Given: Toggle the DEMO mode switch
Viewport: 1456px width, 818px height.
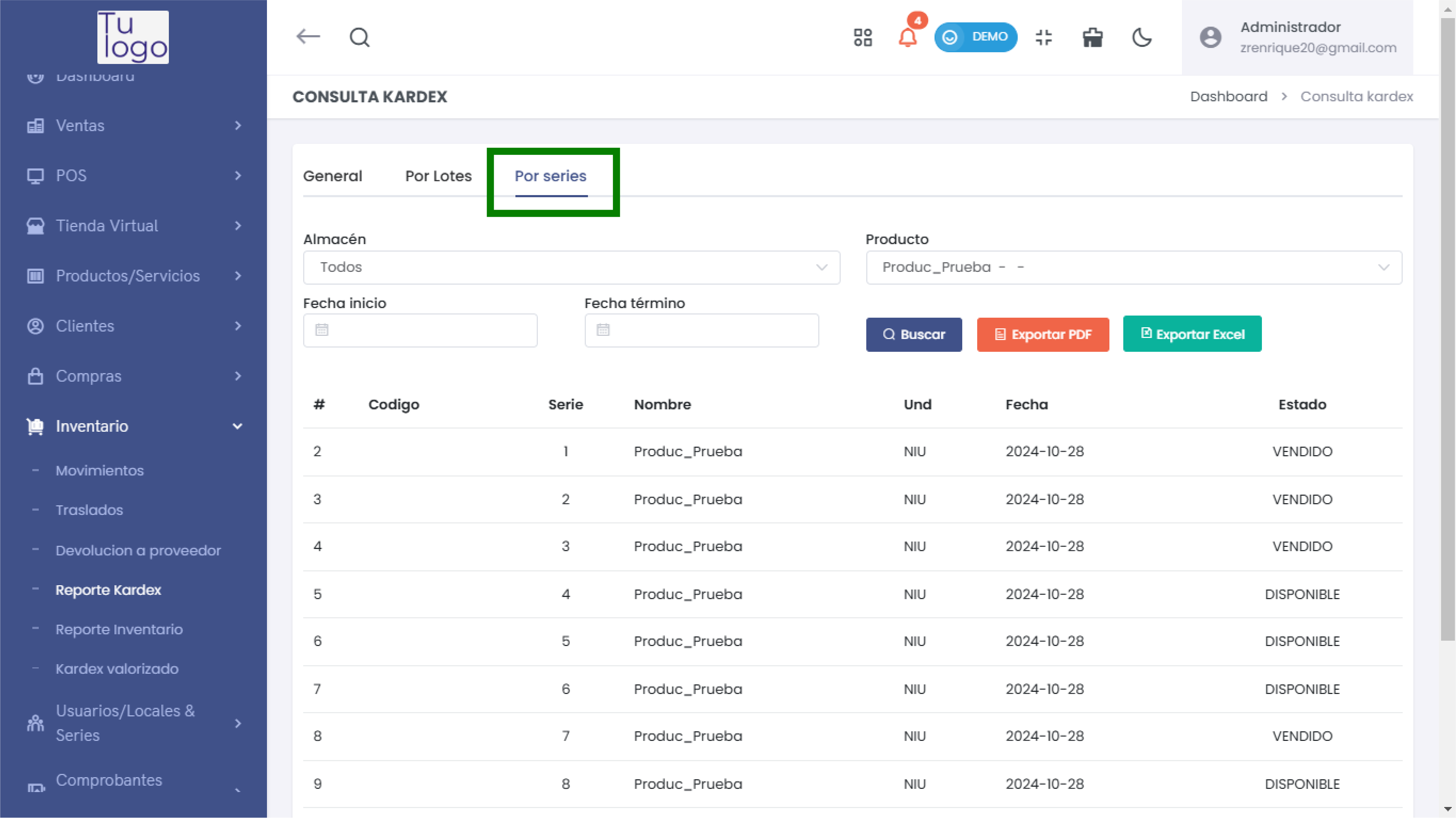Looking at the screenshot, I should click(975, 37).
